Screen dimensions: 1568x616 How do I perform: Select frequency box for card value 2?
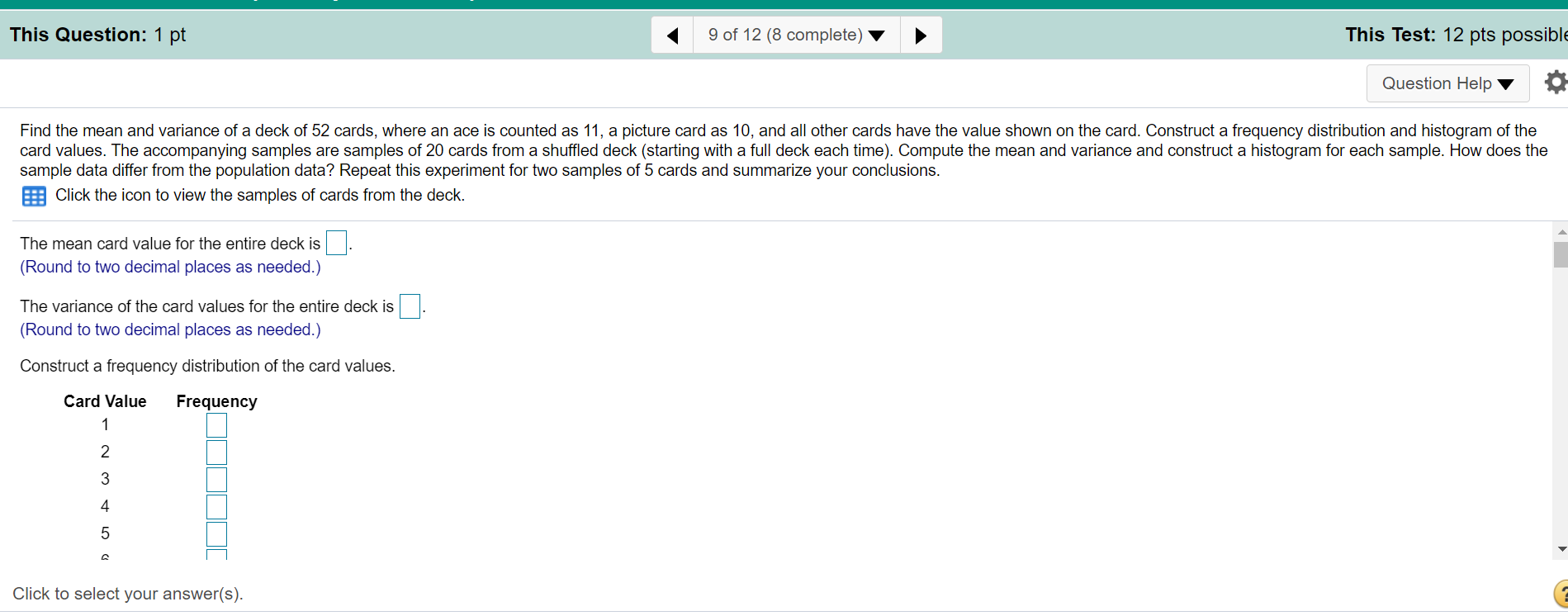point(216,453)
